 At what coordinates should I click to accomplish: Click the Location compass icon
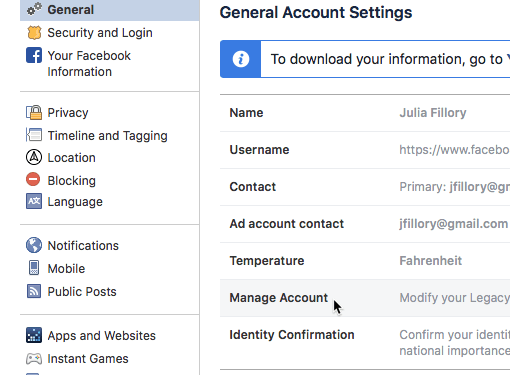34,157
